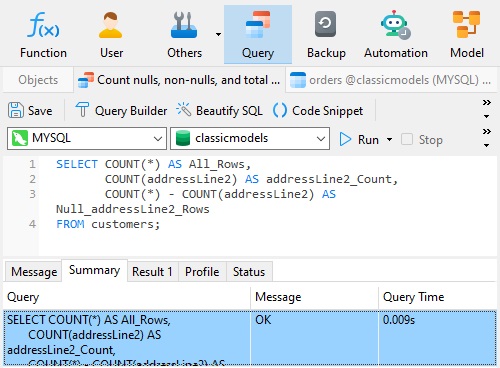Click the Message column header
Image resolution: width=500 pixels, height=368 pixels.
click(314, 297)
